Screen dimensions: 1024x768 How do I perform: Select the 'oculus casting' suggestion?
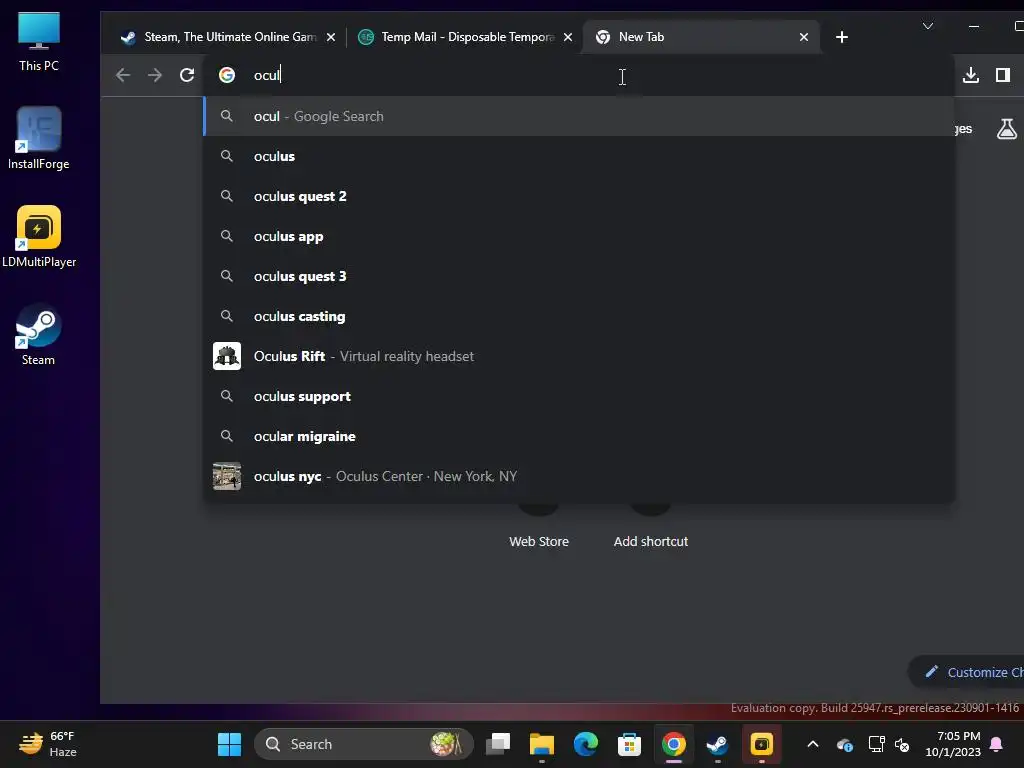coord(579,316)
